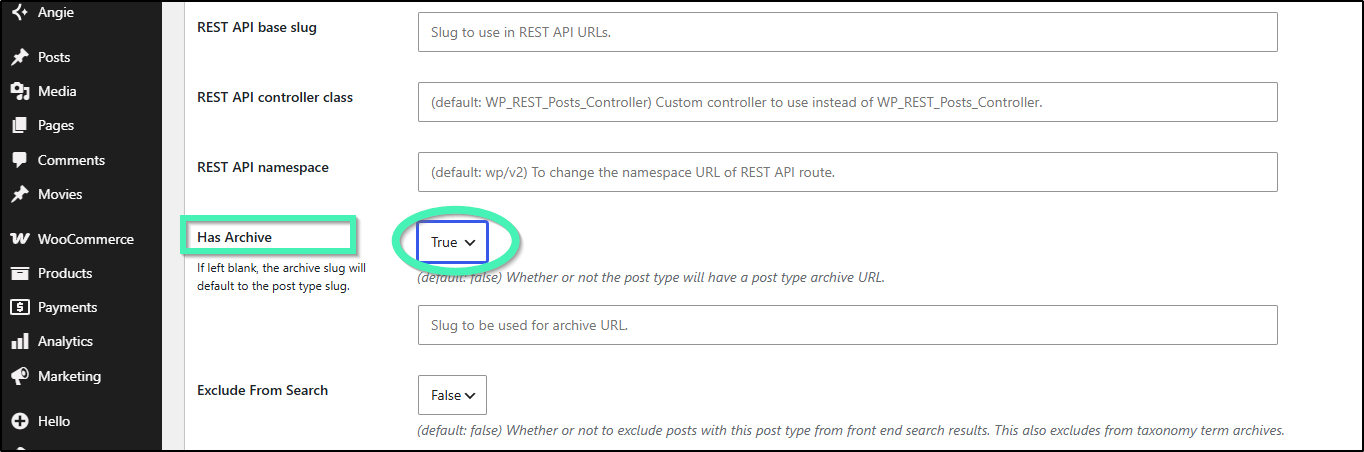Click the Pages icon in sidebar
Image resolution: width=1364 pixels, height=452 pixels.
(x=19, y=125)
